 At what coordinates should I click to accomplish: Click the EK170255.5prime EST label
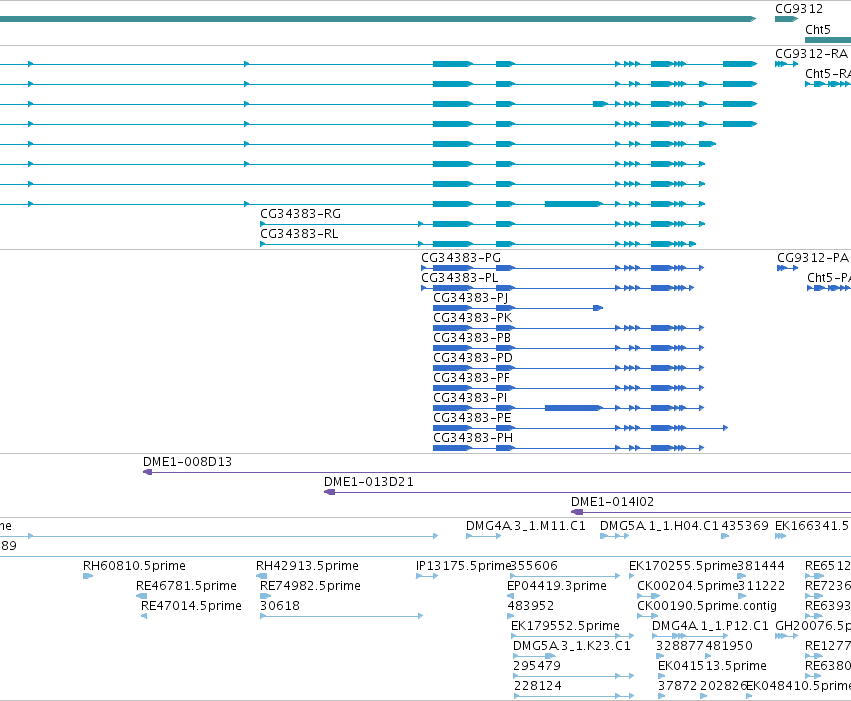coord(683,566)
